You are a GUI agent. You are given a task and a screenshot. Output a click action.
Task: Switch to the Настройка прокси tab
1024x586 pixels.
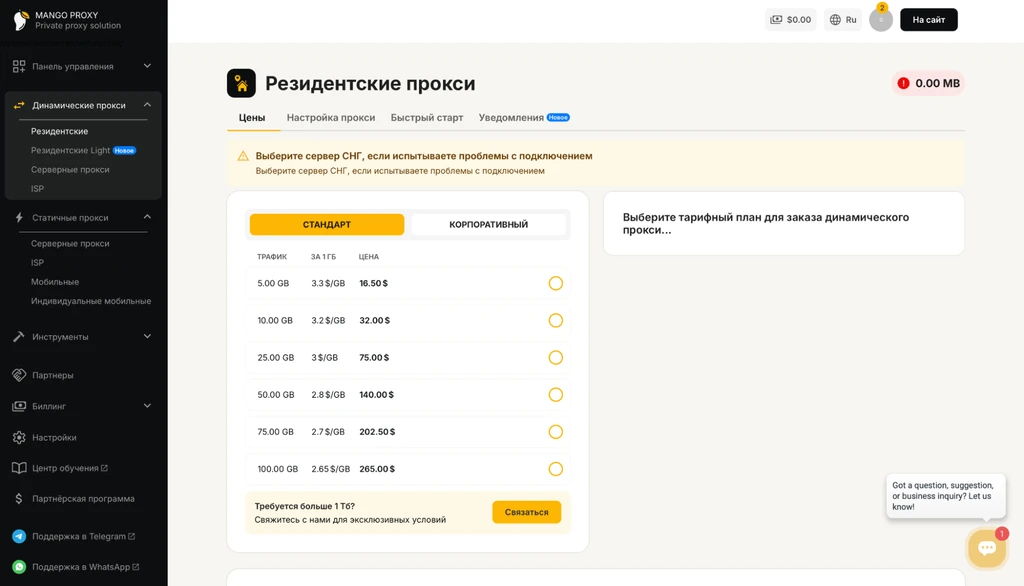point(331,118)
